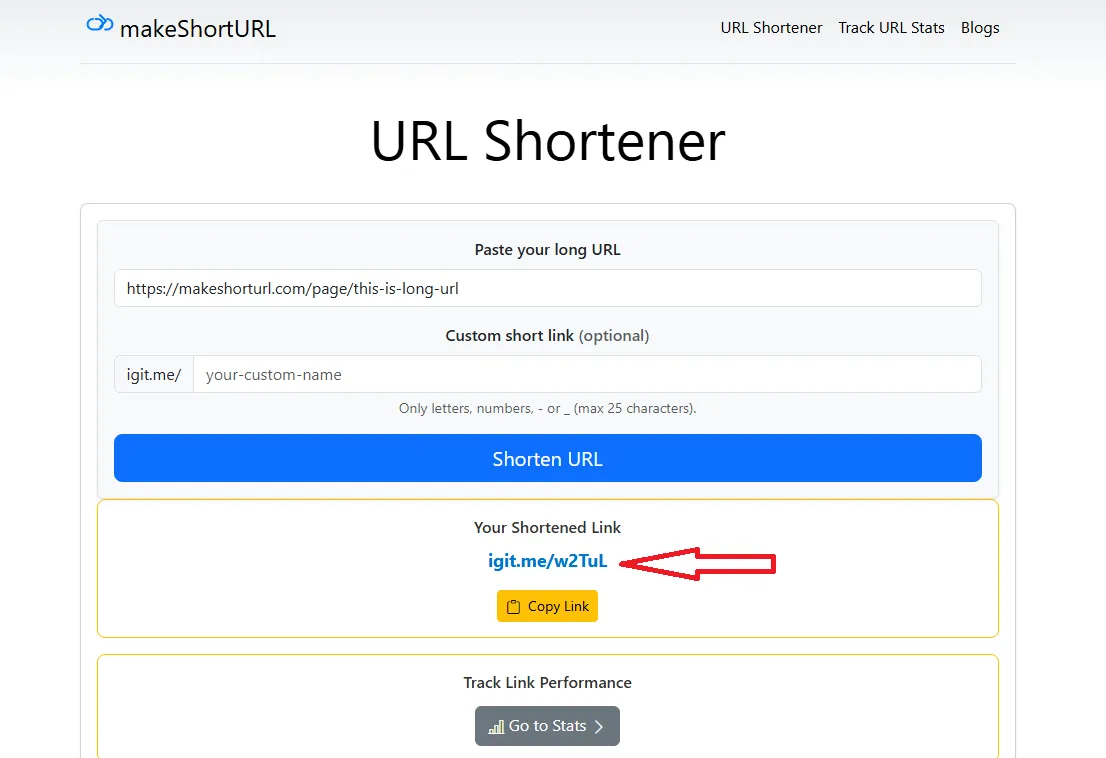
Task: Open the shortened link igit.me/w2TuL
Action: coord(547,561)
